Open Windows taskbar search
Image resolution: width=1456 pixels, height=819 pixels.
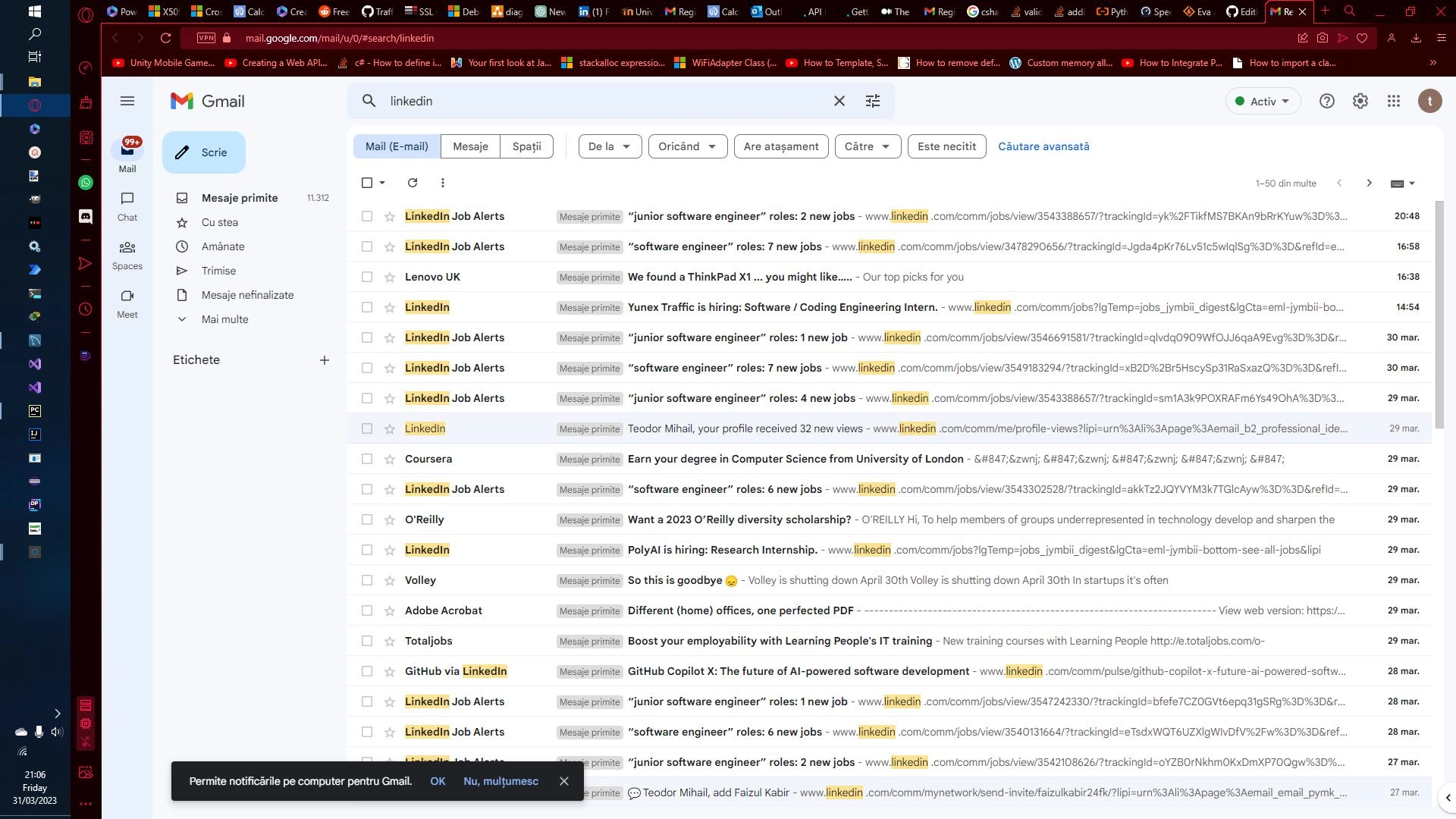pos(35,34)
